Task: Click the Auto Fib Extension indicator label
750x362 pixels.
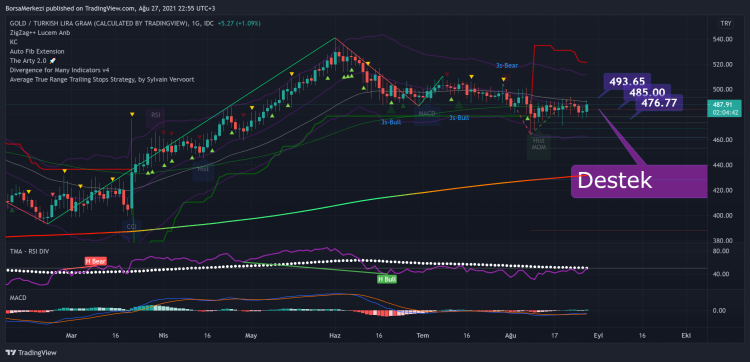Action: tap(37, 51)
